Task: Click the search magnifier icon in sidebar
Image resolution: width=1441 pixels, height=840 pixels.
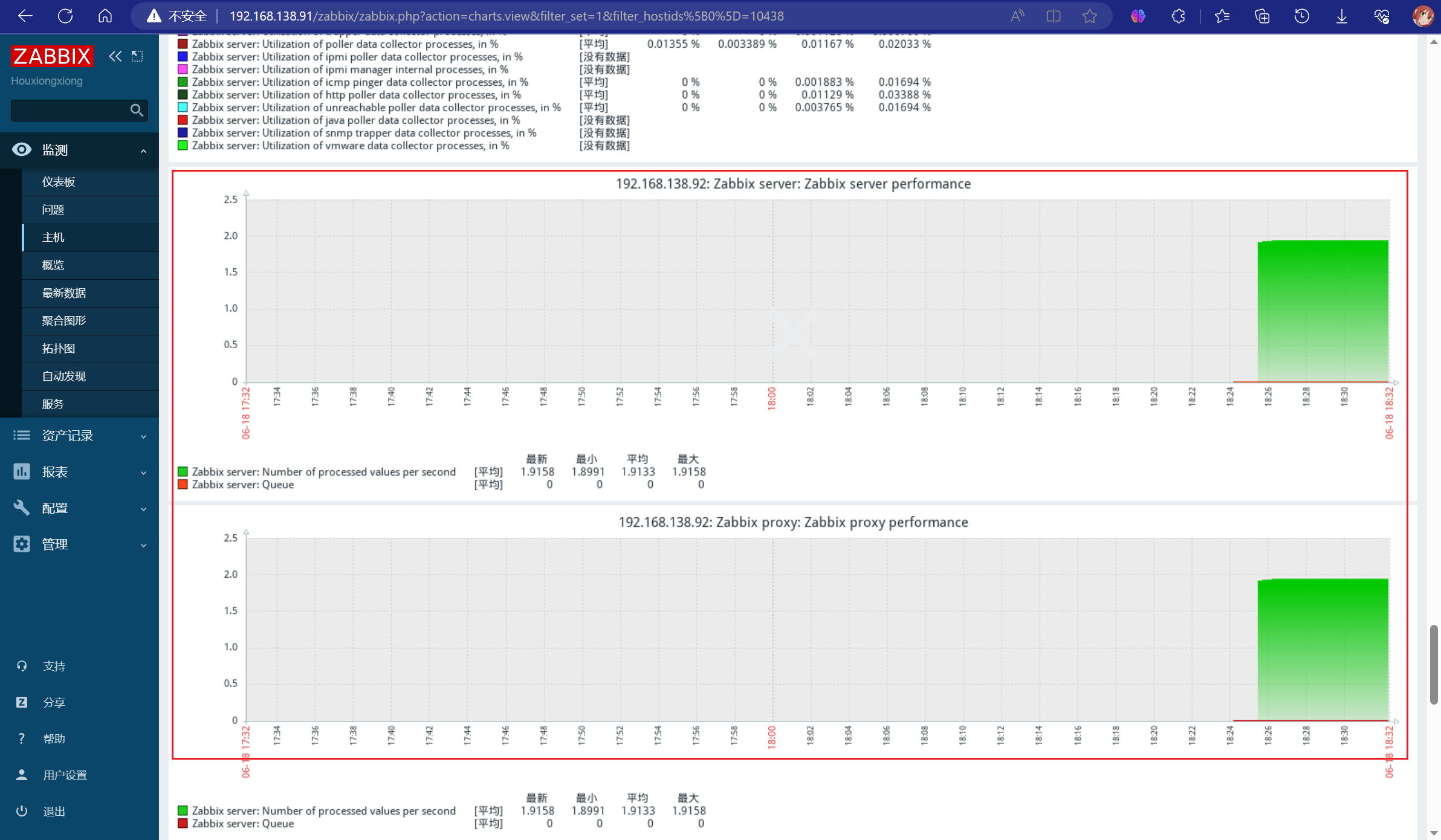Action: click(x=137, y=110)
